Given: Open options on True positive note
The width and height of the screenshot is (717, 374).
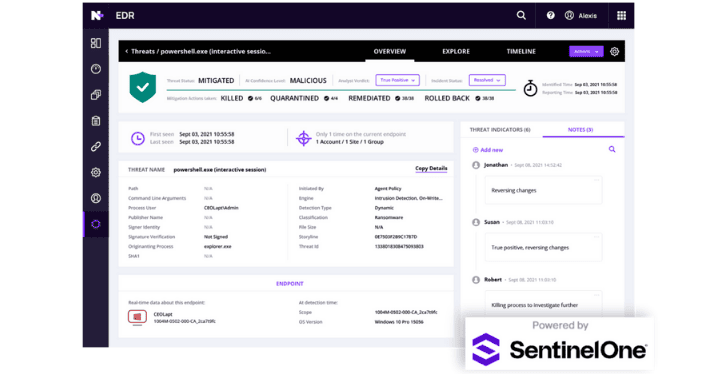Looking at the screenshot, I should tap(596, 237).
